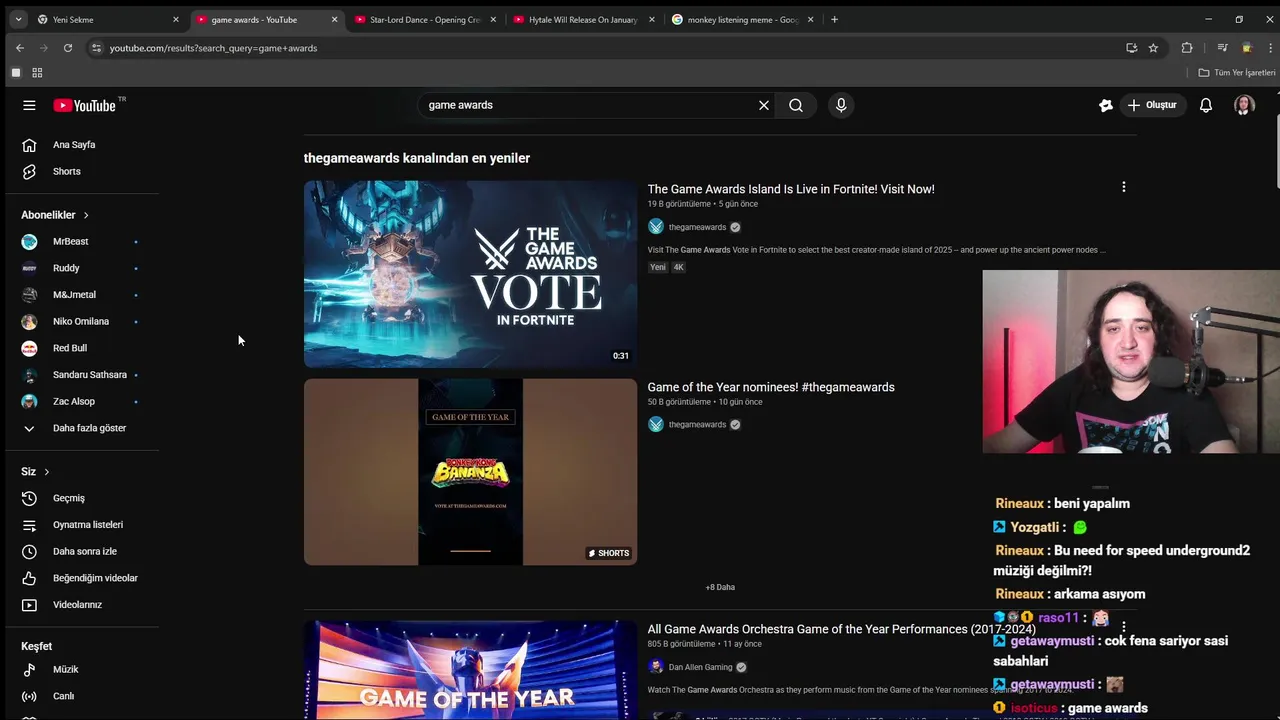
Task: Expand the Siz section arrow
Action: [x=46, y=472]
